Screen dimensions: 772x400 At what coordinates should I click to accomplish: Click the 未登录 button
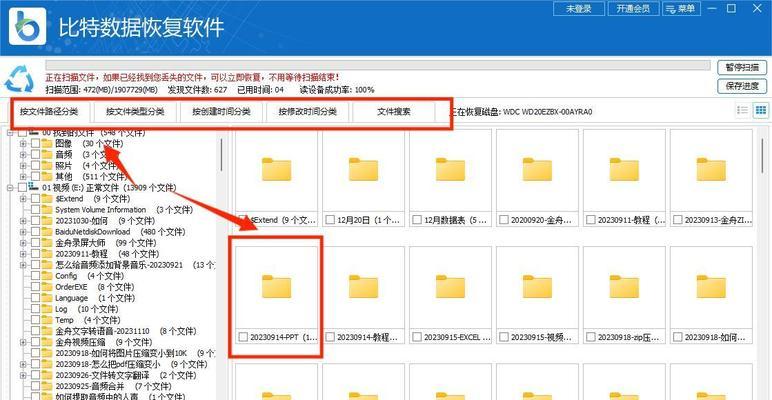[x=579, y=8]
